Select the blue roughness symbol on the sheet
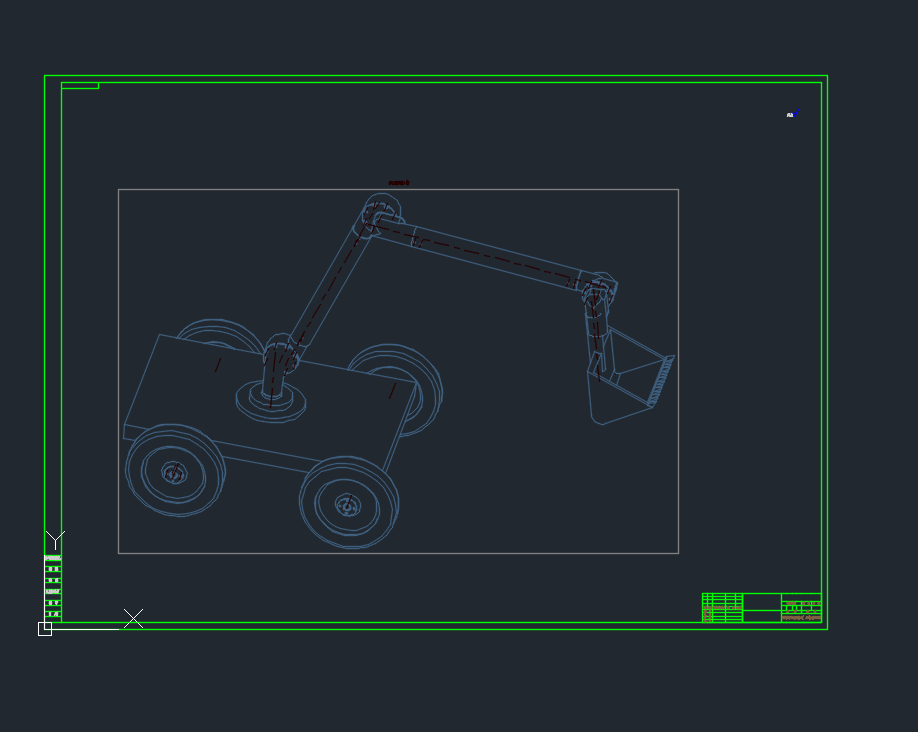 pos(793,114)
